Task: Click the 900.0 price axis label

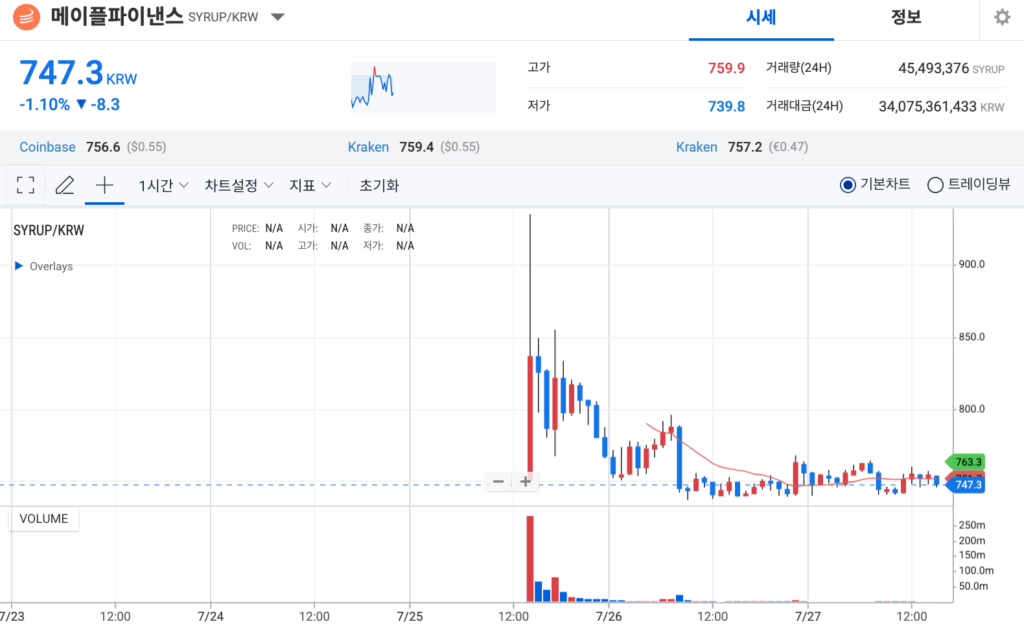Action: pyautogui.click(x=971, y=264)
